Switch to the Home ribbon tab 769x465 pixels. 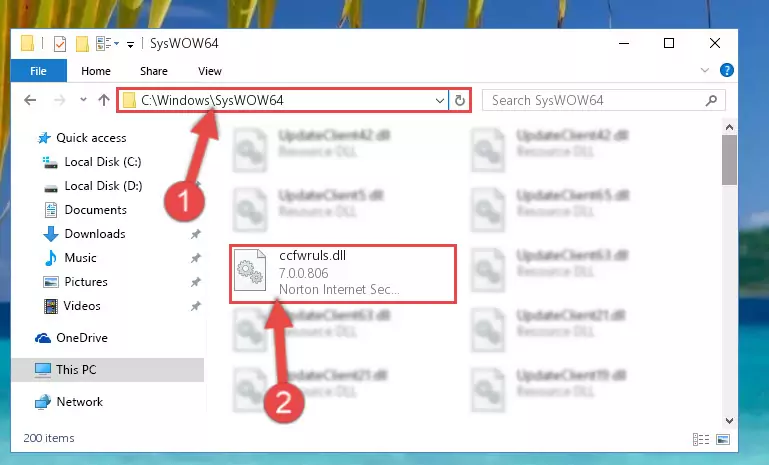tap(96, 71)
